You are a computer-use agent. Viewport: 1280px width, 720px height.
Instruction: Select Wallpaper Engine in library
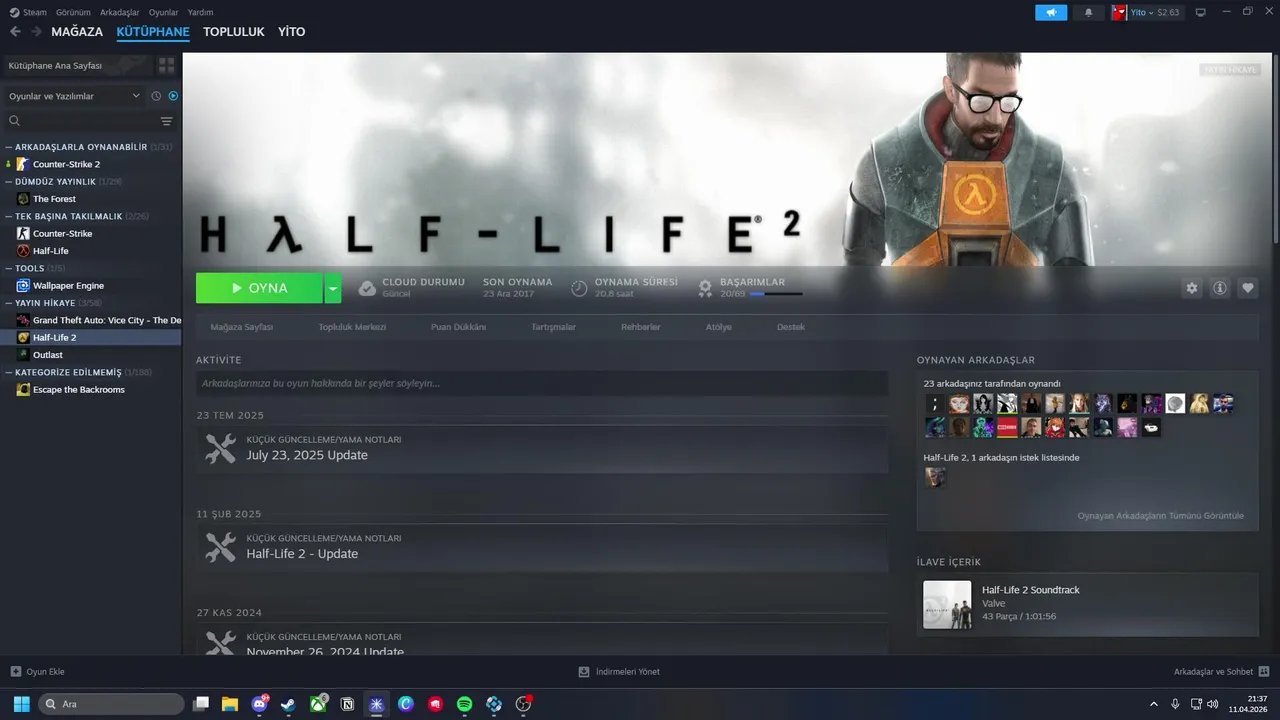click(x=91, y=286)
